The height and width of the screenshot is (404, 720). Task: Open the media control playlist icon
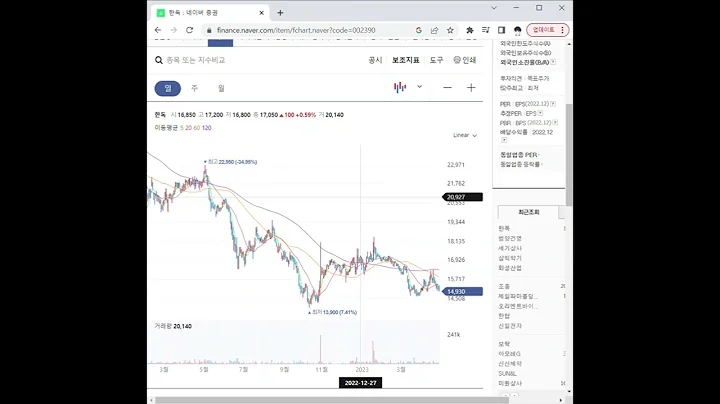point(485,30)
